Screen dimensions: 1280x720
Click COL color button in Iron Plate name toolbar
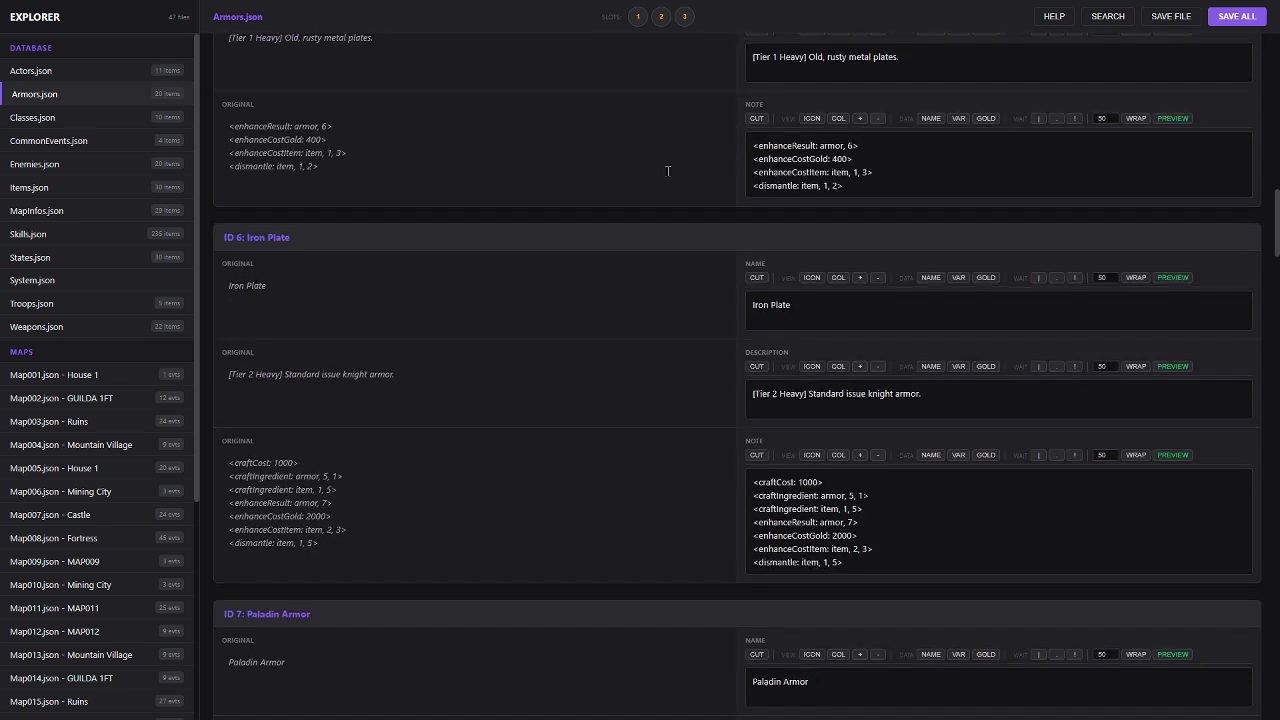(x=838, y=277)
